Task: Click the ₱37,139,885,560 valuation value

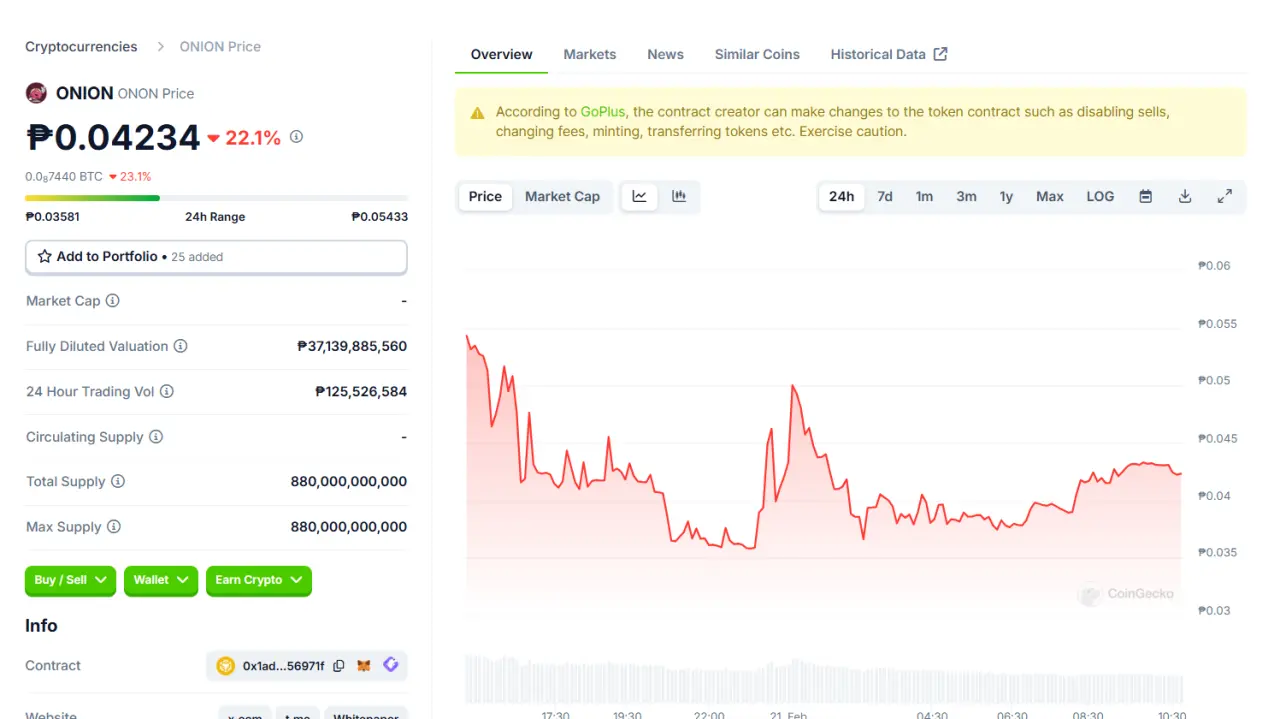Action: 352,346
